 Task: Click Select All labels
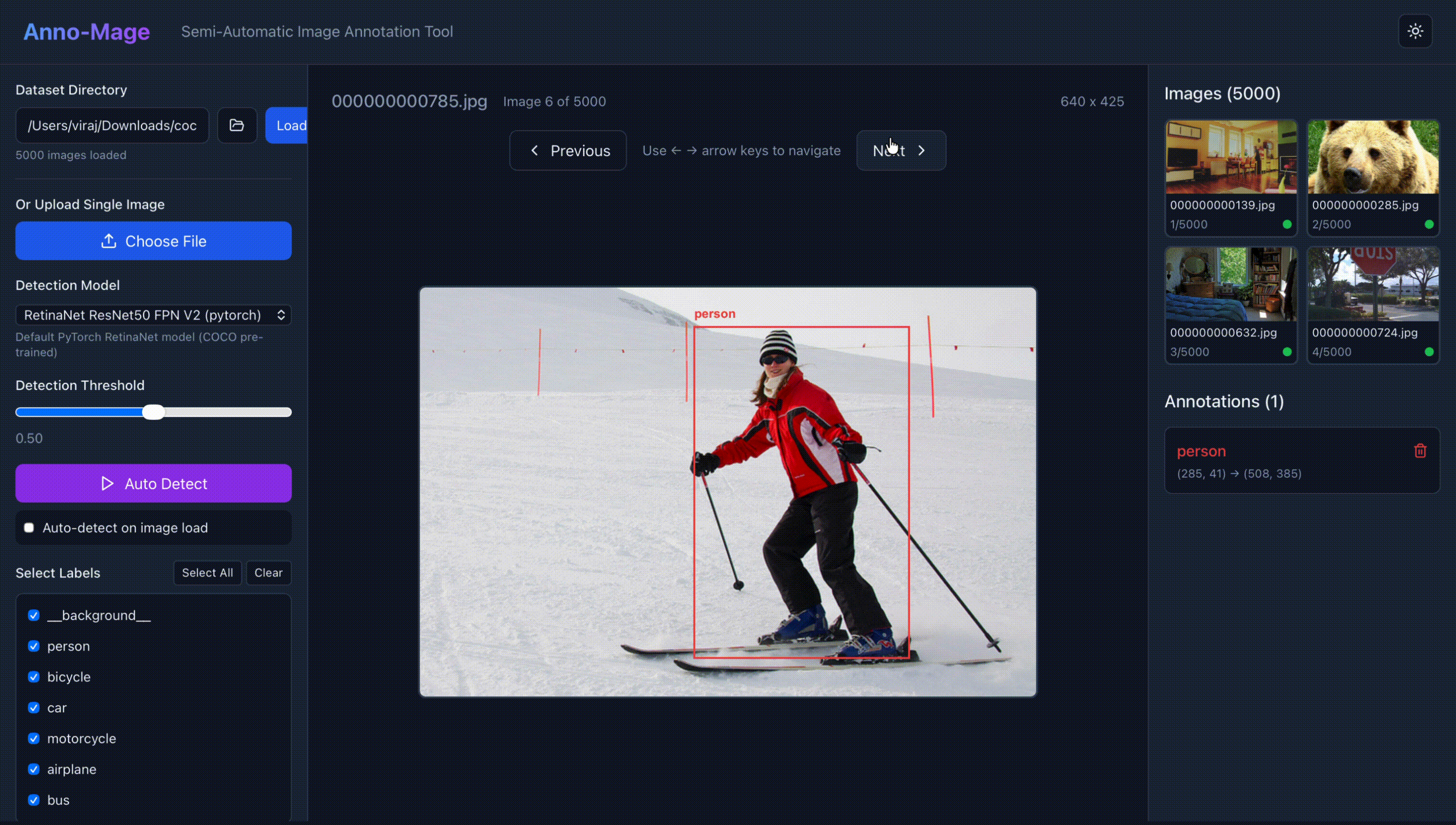tap(208, 573)
